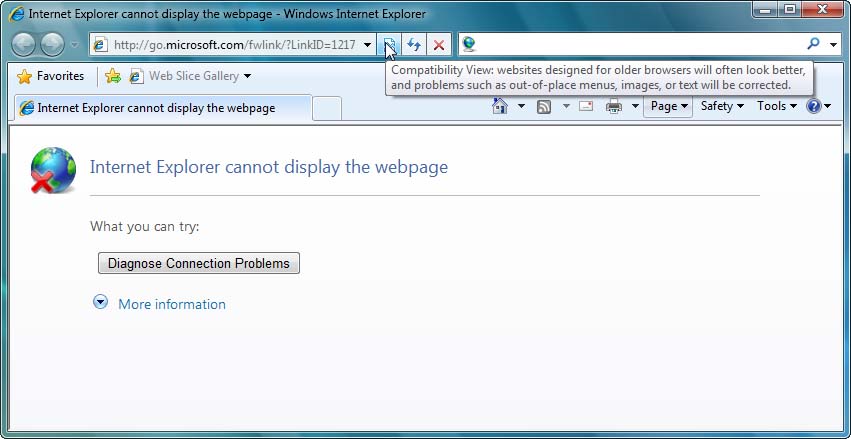Minimize the Internet Explorer window
851x439 pixels.
[x=765, y=10]
